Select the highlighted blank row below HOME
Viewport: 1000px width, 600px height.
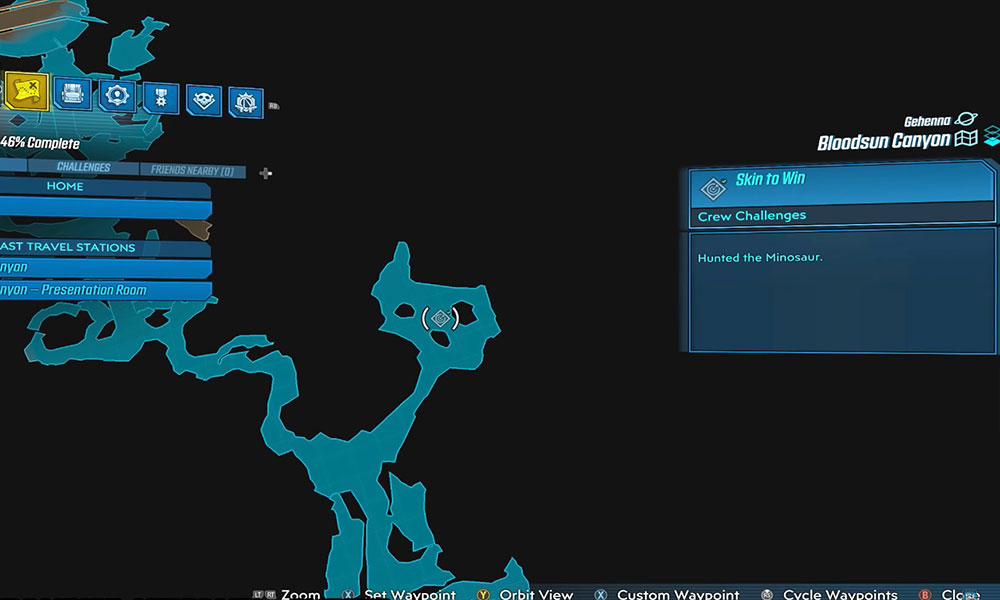click(x=105, y=209)
